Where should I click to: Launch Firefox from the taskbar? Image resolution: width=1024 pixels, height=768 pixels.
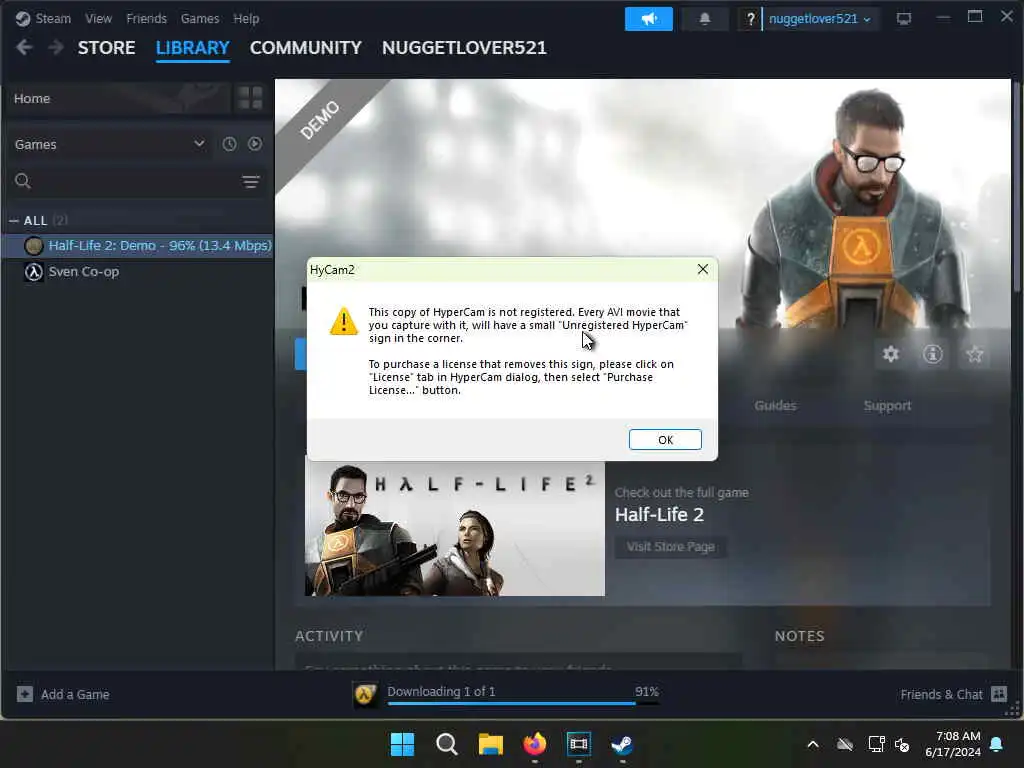click(x=535, y=744)
